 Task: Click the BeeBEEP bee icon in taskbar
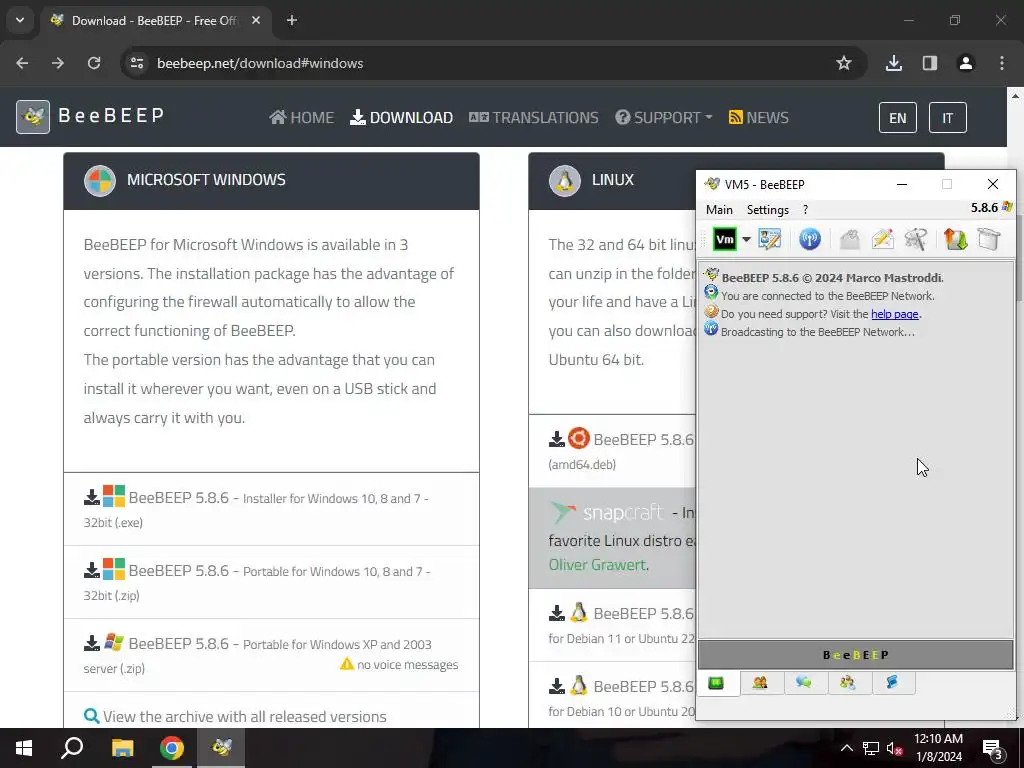pos(221,748)
